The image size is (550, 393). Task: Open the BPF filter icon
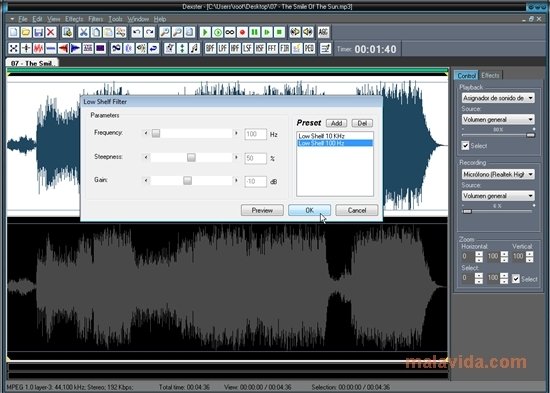[x=210, y=48]
